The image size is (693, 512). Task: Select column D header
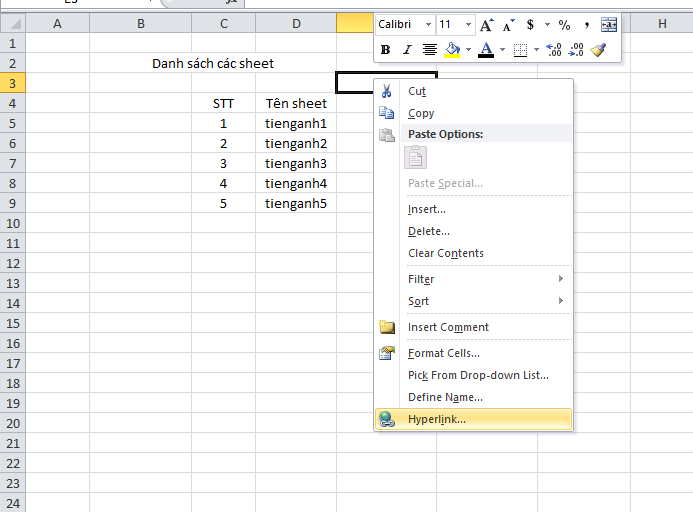click(296, 23)
